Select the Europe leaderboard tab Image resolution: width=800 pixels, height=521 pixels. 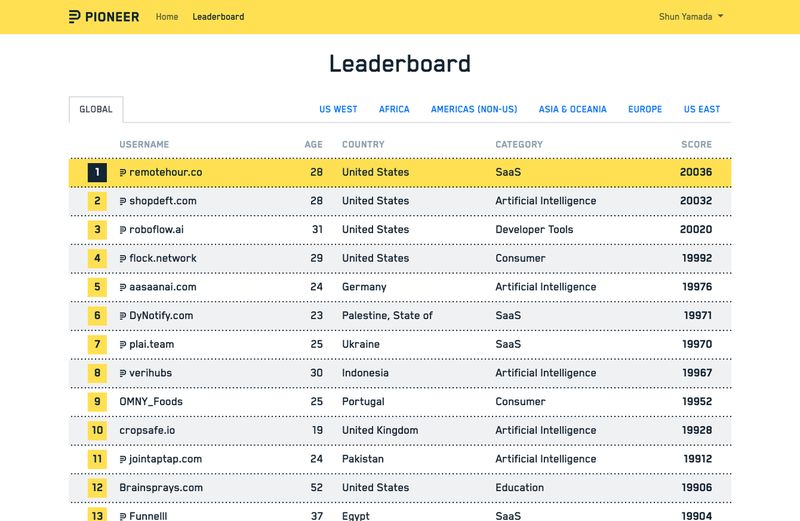pyautogui.click(x=645, y=110)
